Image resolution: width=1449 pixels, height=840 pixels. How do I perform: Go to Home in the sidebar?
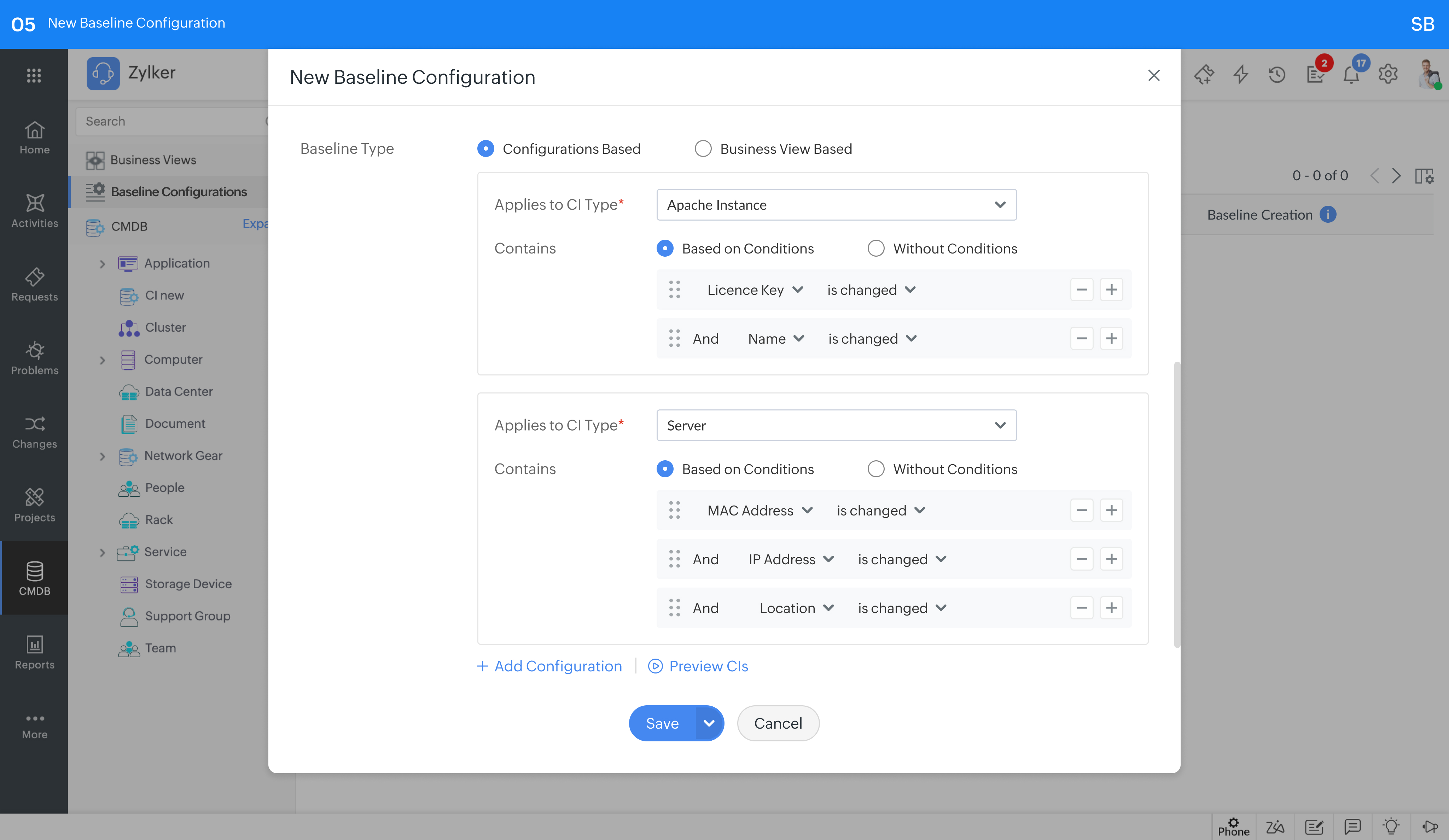click(35, 138)
